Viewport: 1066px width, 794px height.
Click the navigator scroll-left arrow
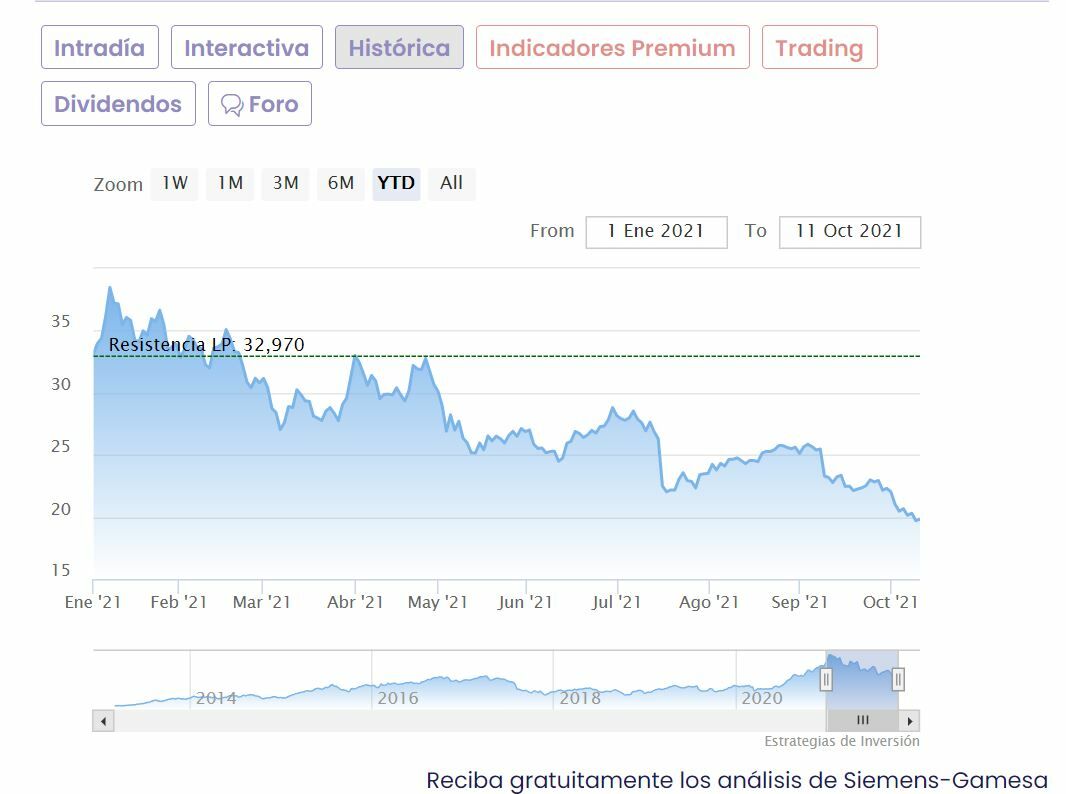click(103, 720)
